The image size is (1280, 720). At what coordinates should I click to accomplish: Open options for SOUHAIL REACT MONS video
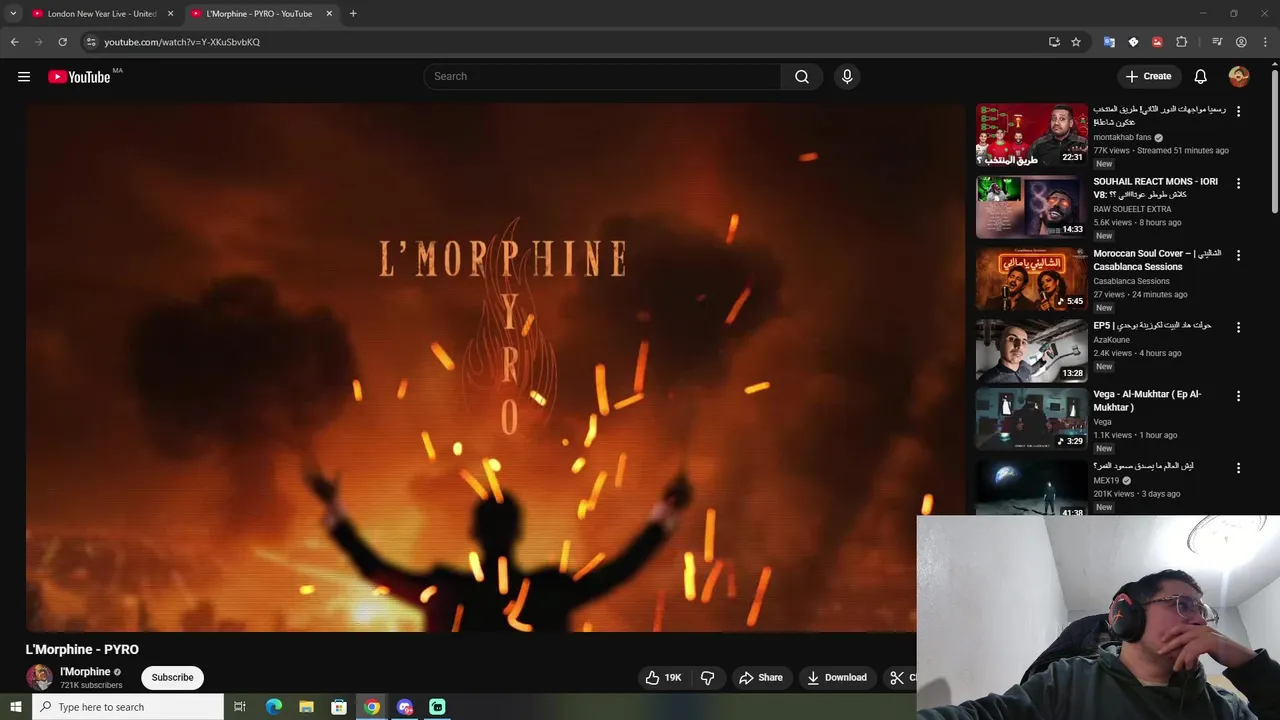[1238, 183]
